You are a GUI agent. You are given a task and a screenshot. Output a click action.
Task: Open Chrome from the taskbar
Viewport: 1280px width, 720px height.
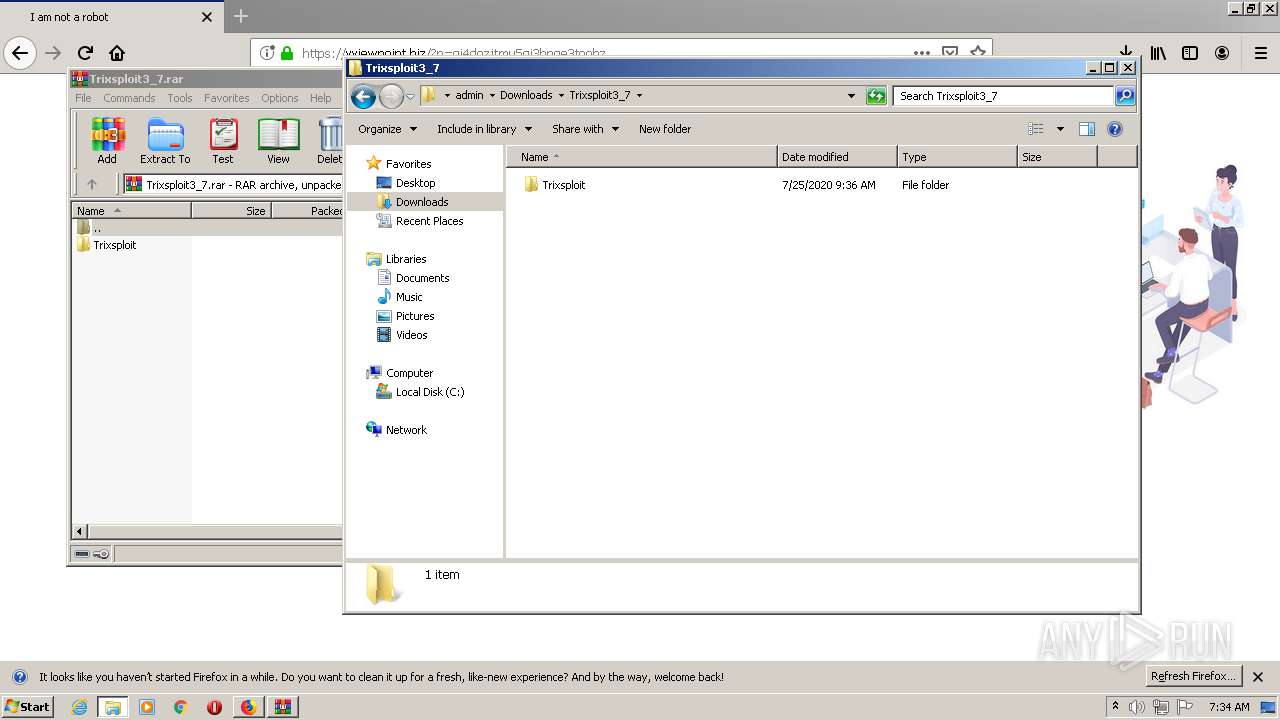pyautogui.click(x=180, y=707)
